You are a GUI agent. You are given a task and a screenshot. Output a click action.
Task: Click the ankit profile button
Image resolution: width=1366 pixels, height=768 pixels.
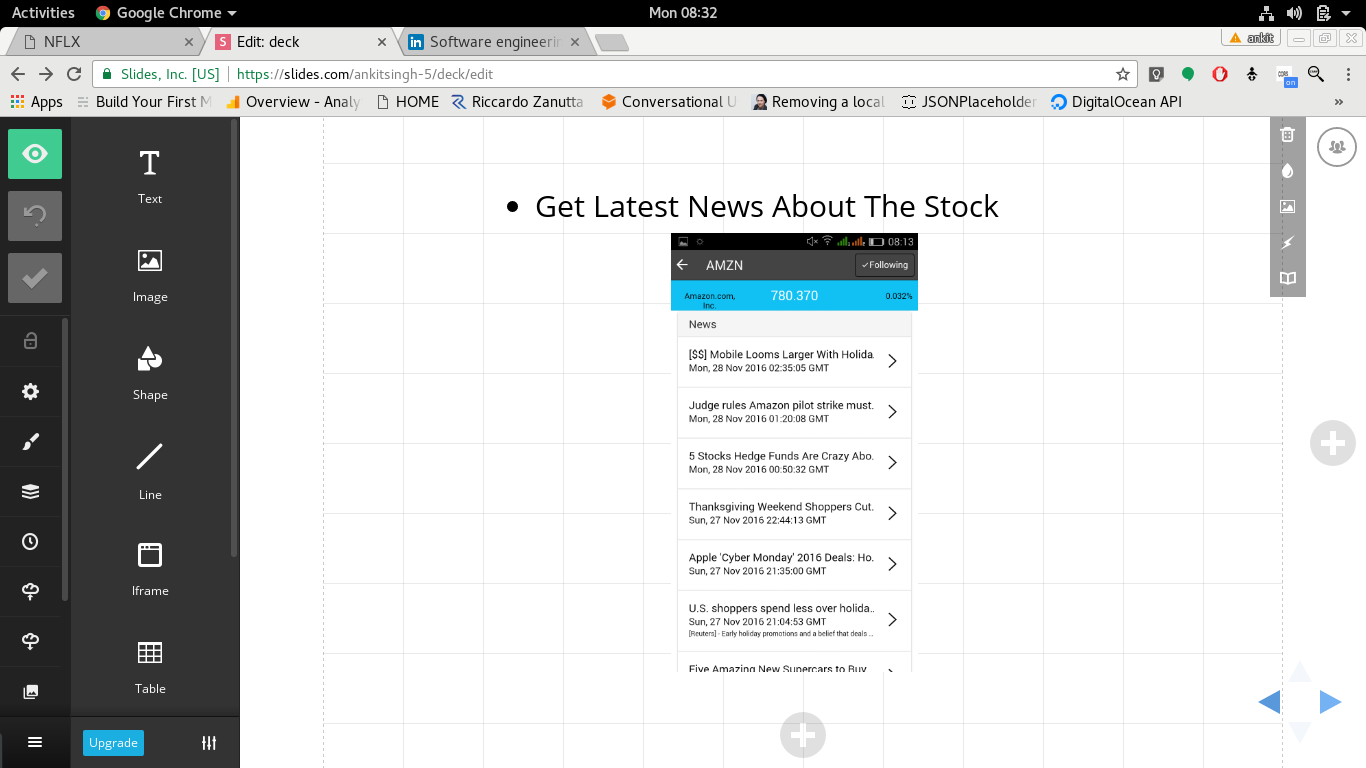[1251, 38]
